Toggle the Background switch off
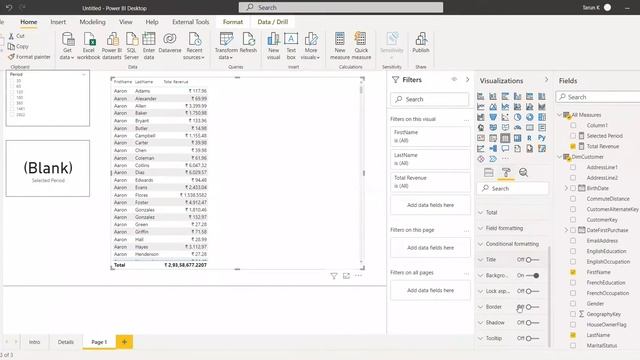640x360 pixels. (533, 276)
